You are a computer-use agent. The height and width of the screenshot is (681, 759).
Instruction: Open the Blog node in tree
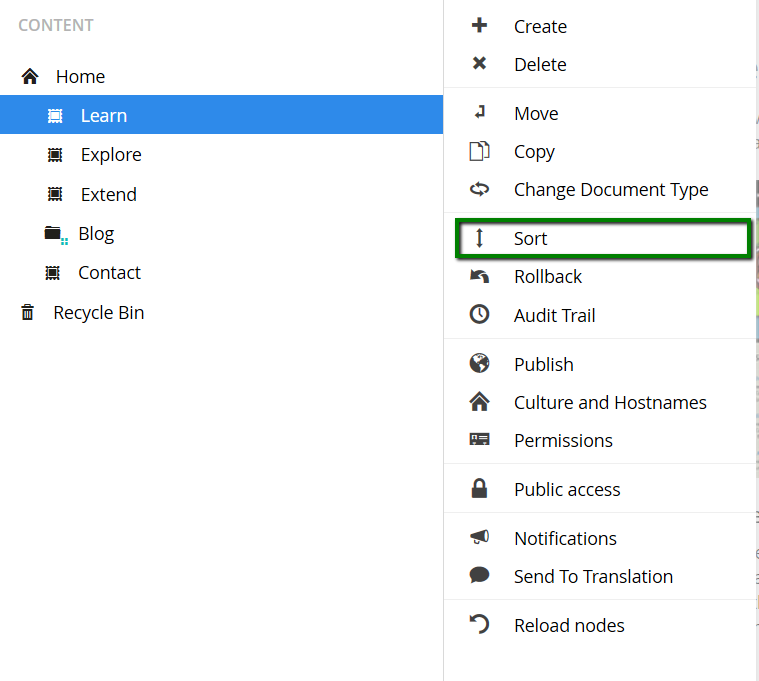(96, 234)
